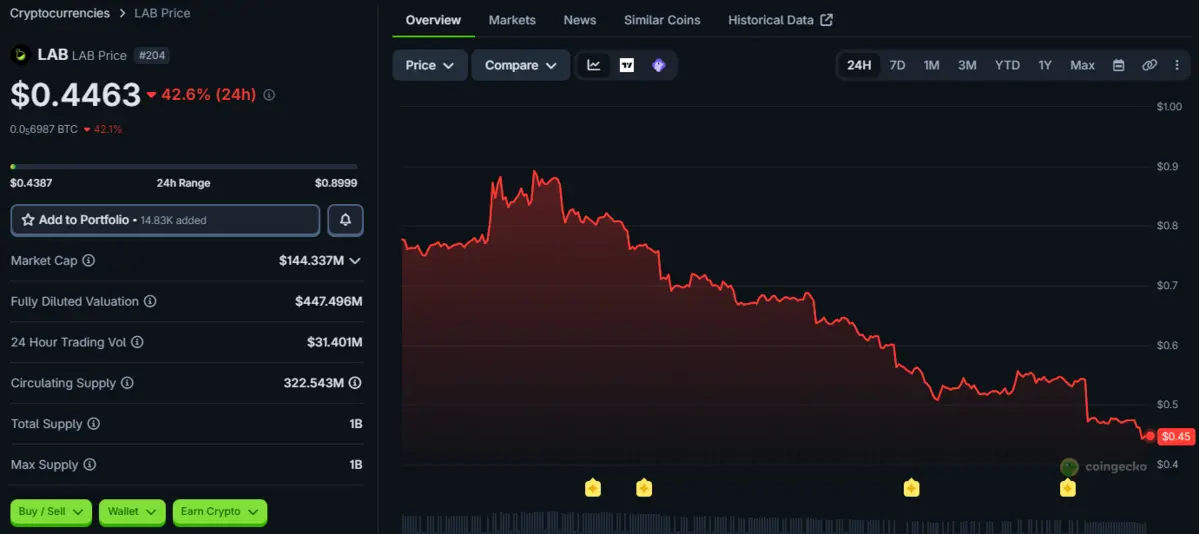Switch to line chart view icon

(x=593, y=65)
